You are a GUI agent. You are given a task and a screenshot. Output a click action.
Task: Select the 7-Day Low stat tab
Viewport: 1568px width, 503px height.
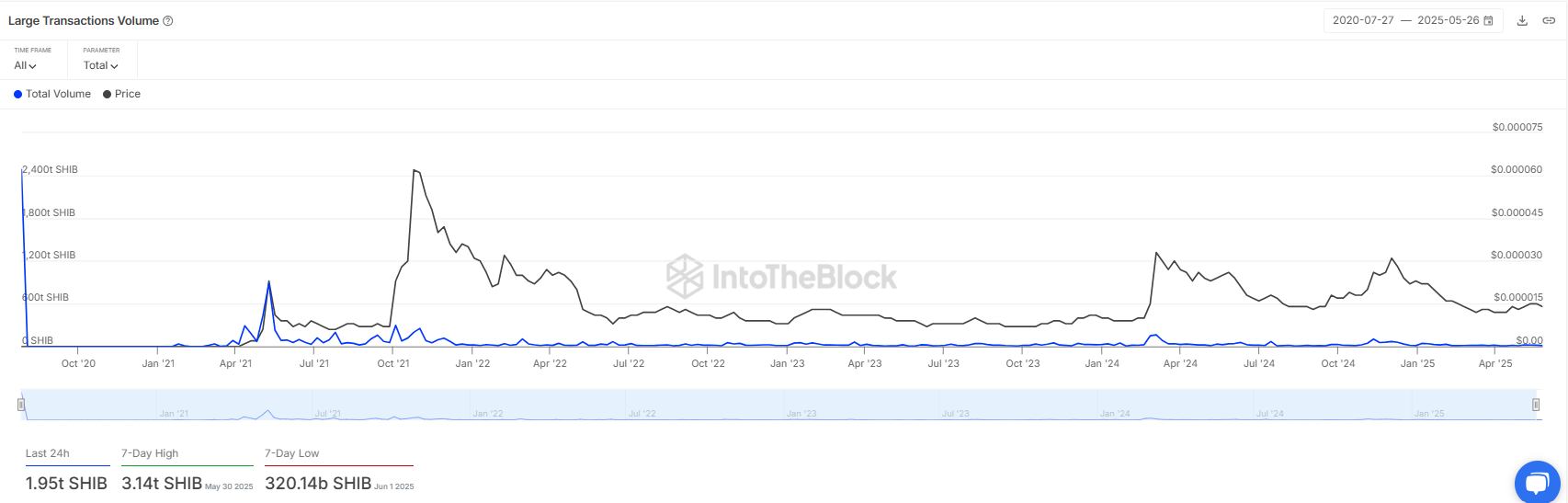click(292, 453)
